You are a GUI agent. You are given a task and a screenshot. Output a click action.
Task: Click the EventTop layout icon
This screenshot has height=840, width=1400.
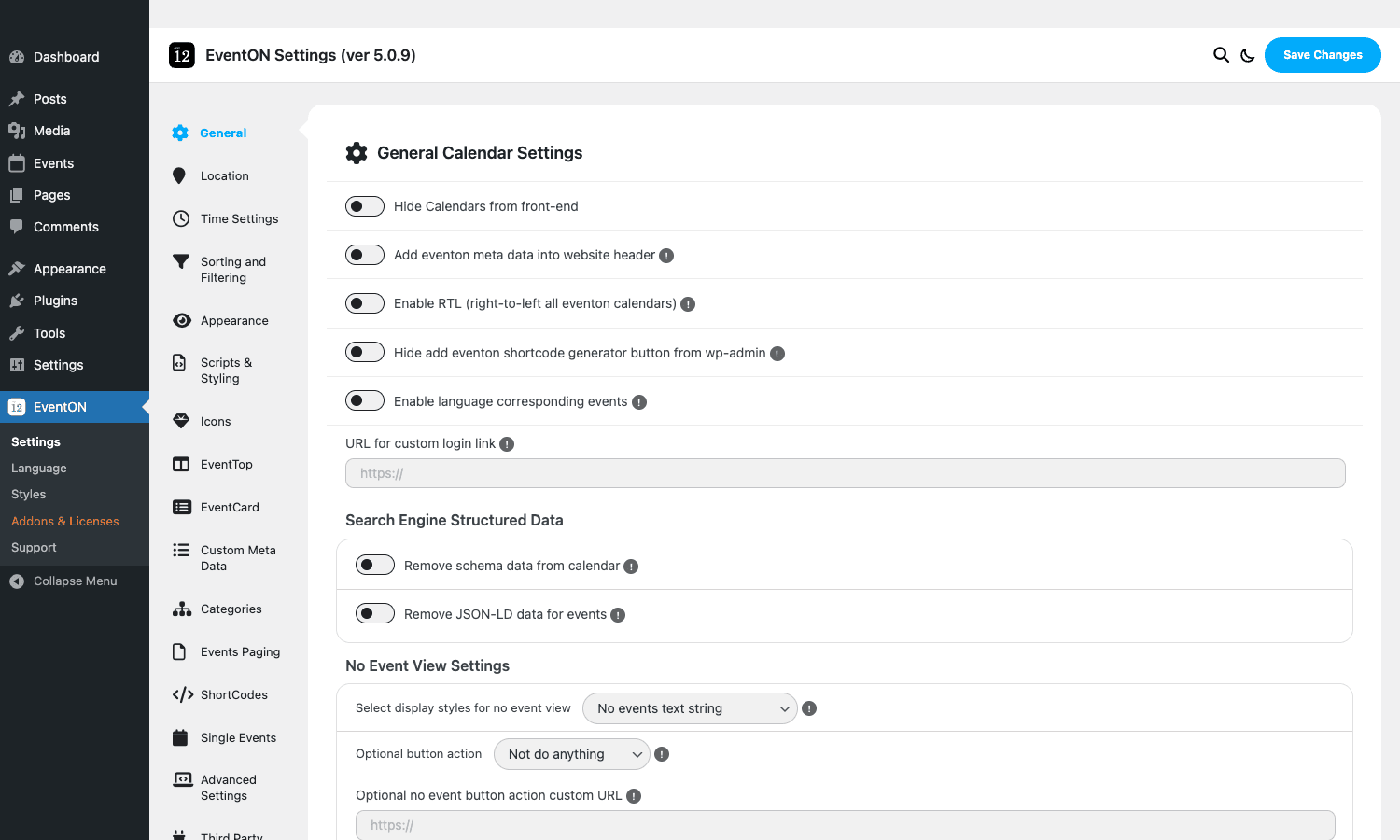(x=181, y=464)
